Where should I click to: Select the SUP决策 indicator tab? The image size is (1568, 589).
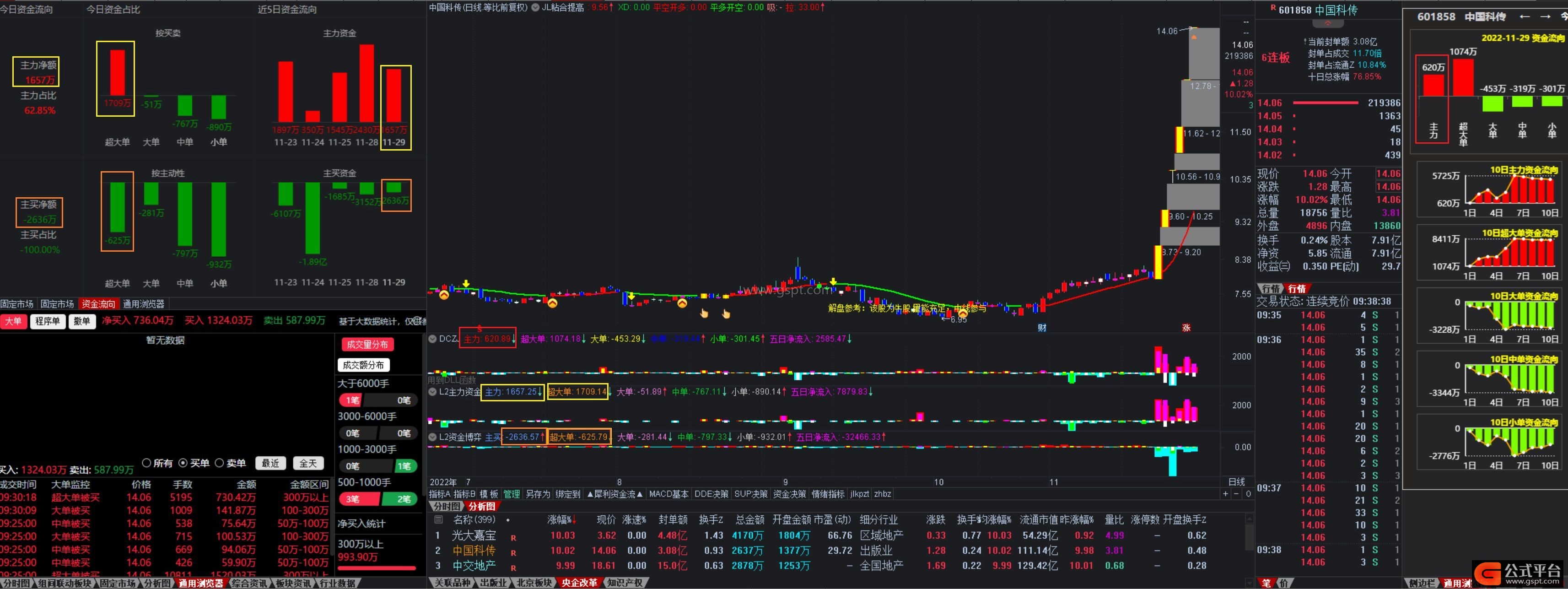pos(750,494)
